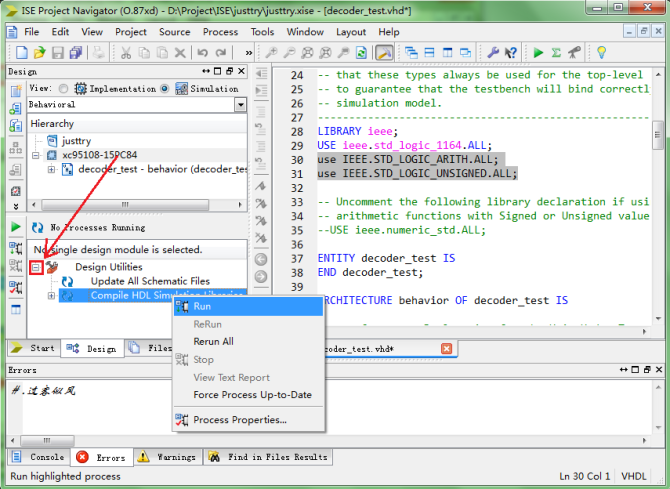The height and width of the screenshot is (489, 670).
Task: Click the toolbar overflow chevron
Action: pos(248,53)
